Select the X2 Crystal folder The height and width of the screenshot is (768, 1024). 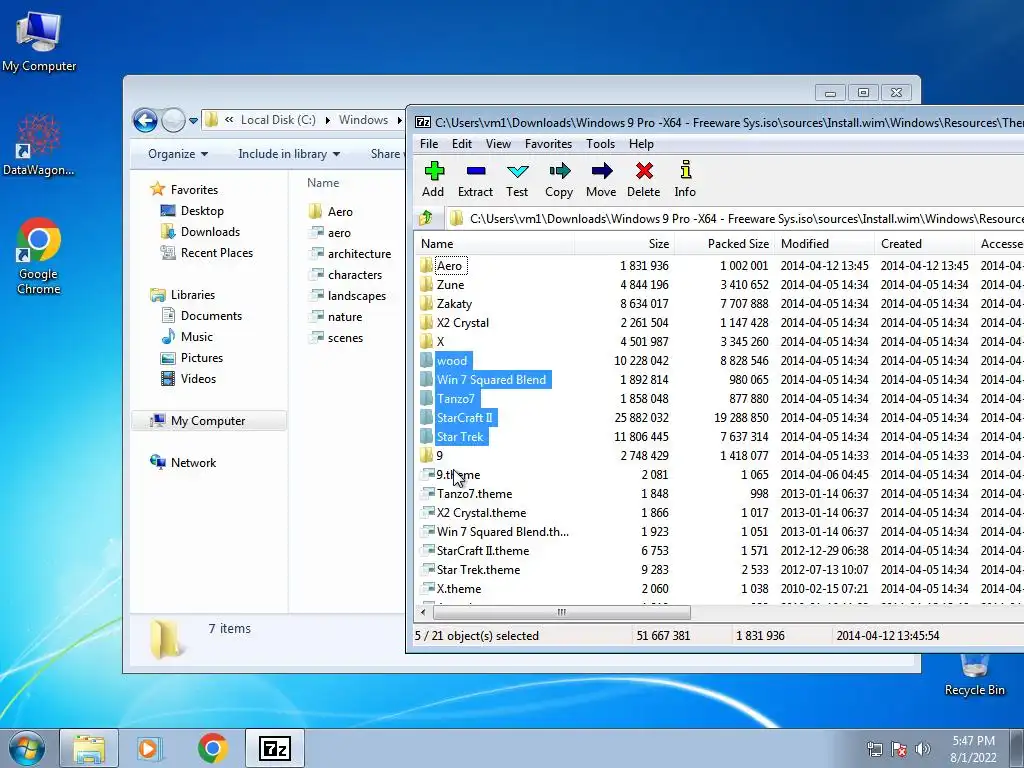[x=462, y=323]
